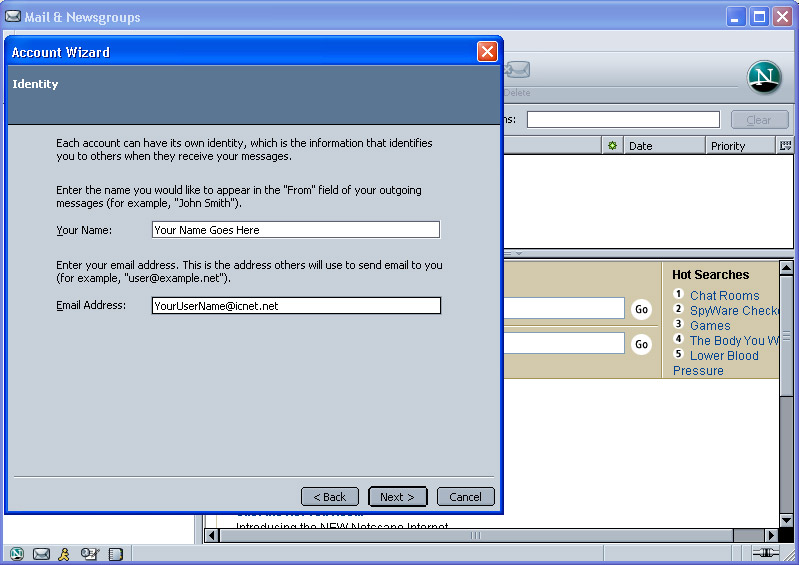
Task: Open the SpyWare Check hot search link
Action: pyautogui.click(x=734, y=310)
